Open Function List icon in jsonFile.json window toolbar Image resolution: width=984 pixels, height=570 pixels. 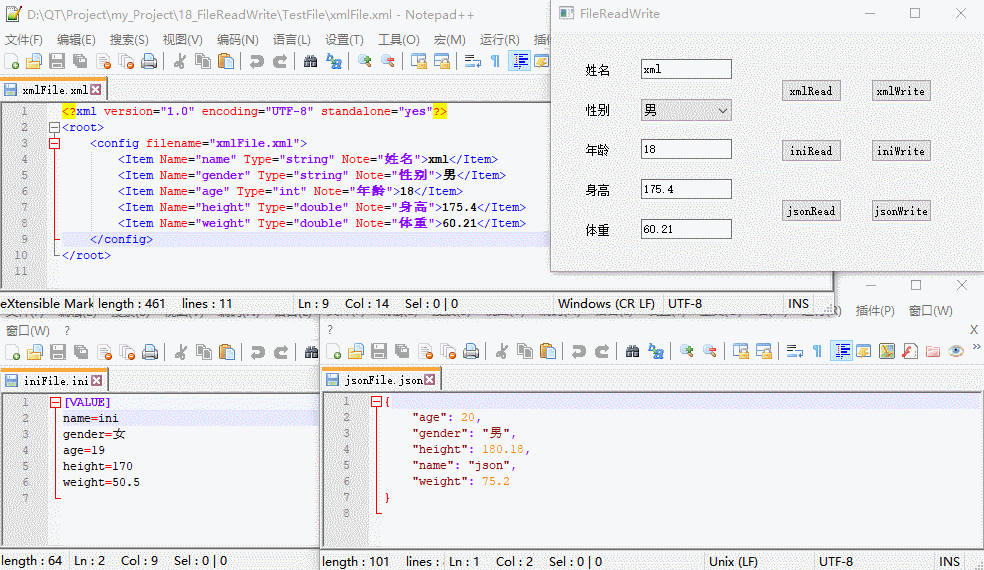pyautogui.click(x=910, y=352)
